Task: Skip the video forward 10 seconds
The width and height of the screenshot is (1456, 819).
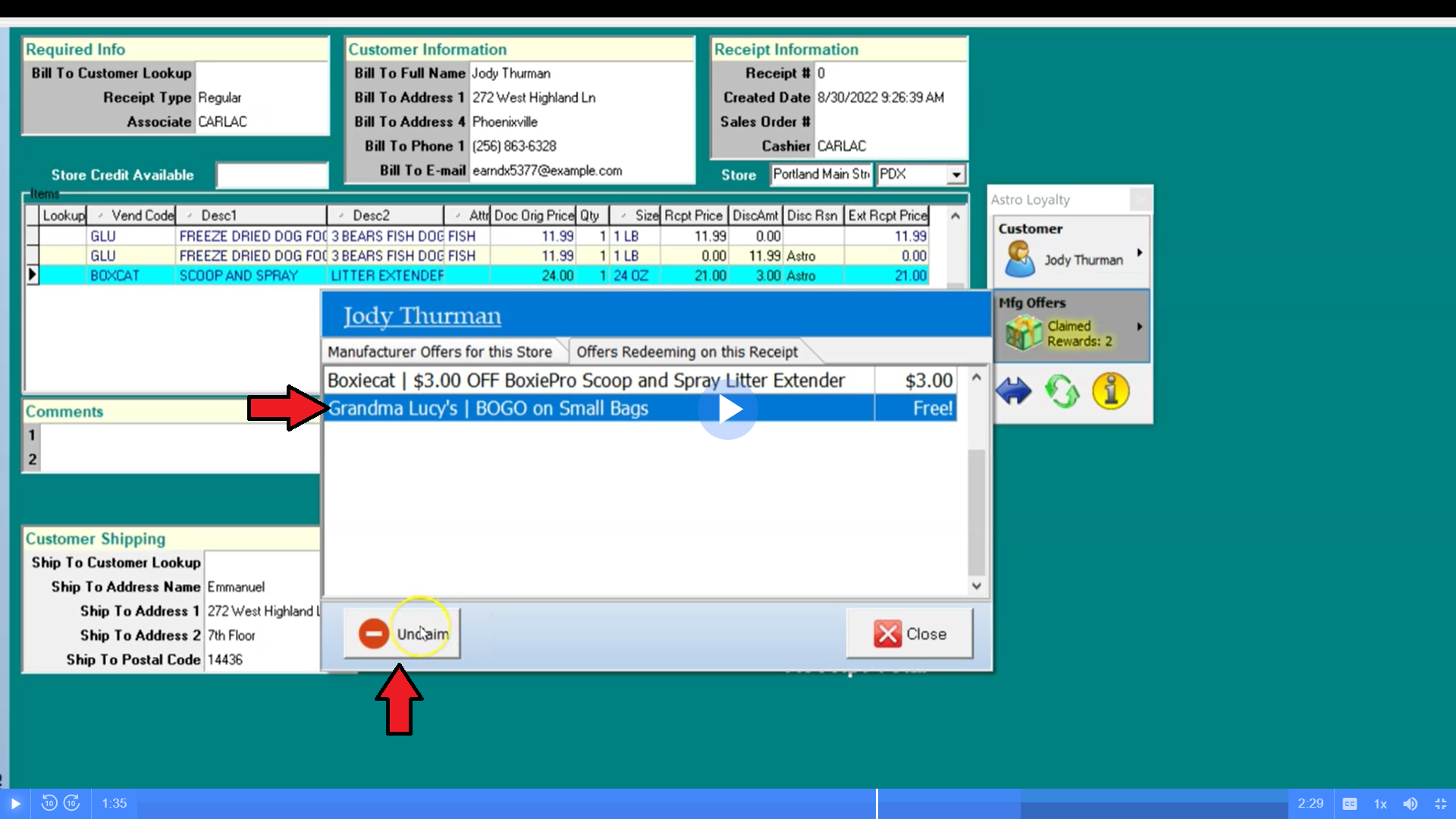Action: point(72,803)
